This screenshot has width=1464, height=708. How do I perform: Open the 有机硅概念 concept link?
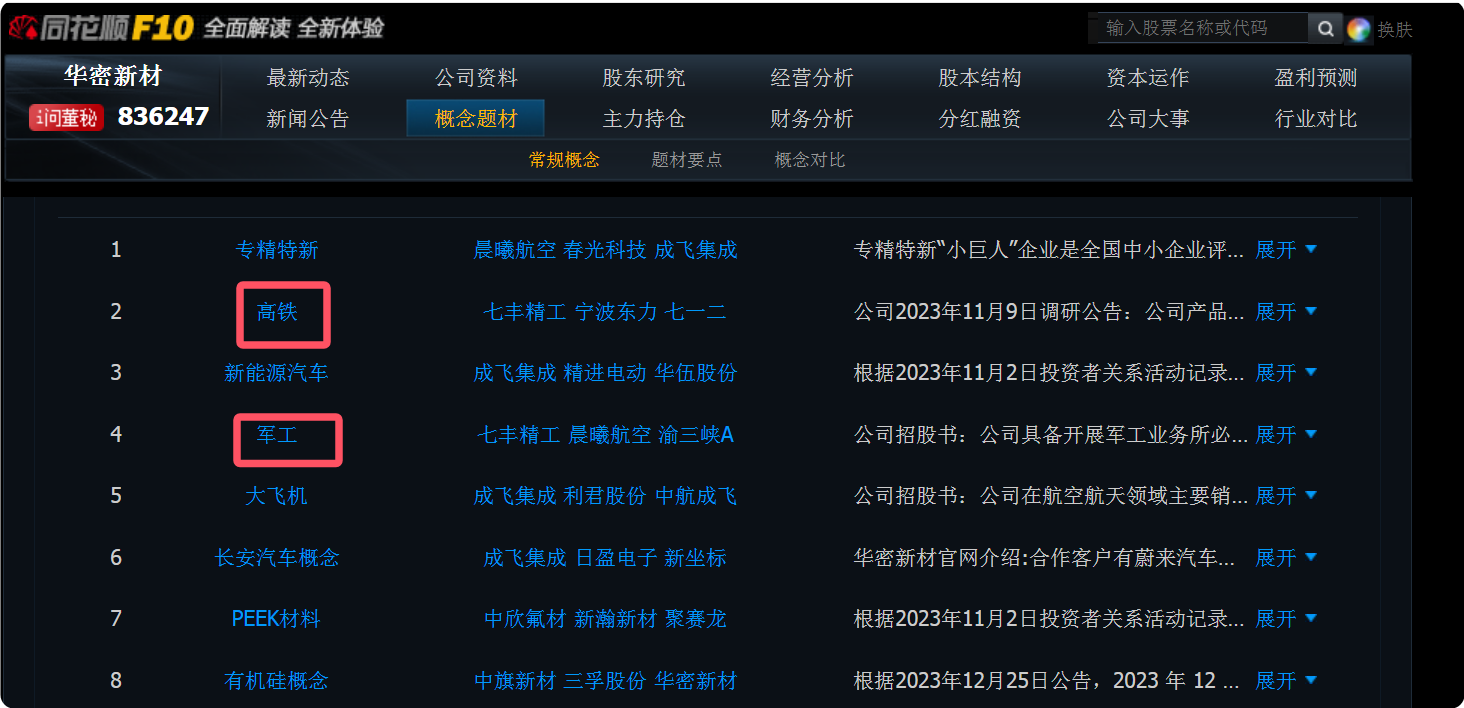point(276,681)
